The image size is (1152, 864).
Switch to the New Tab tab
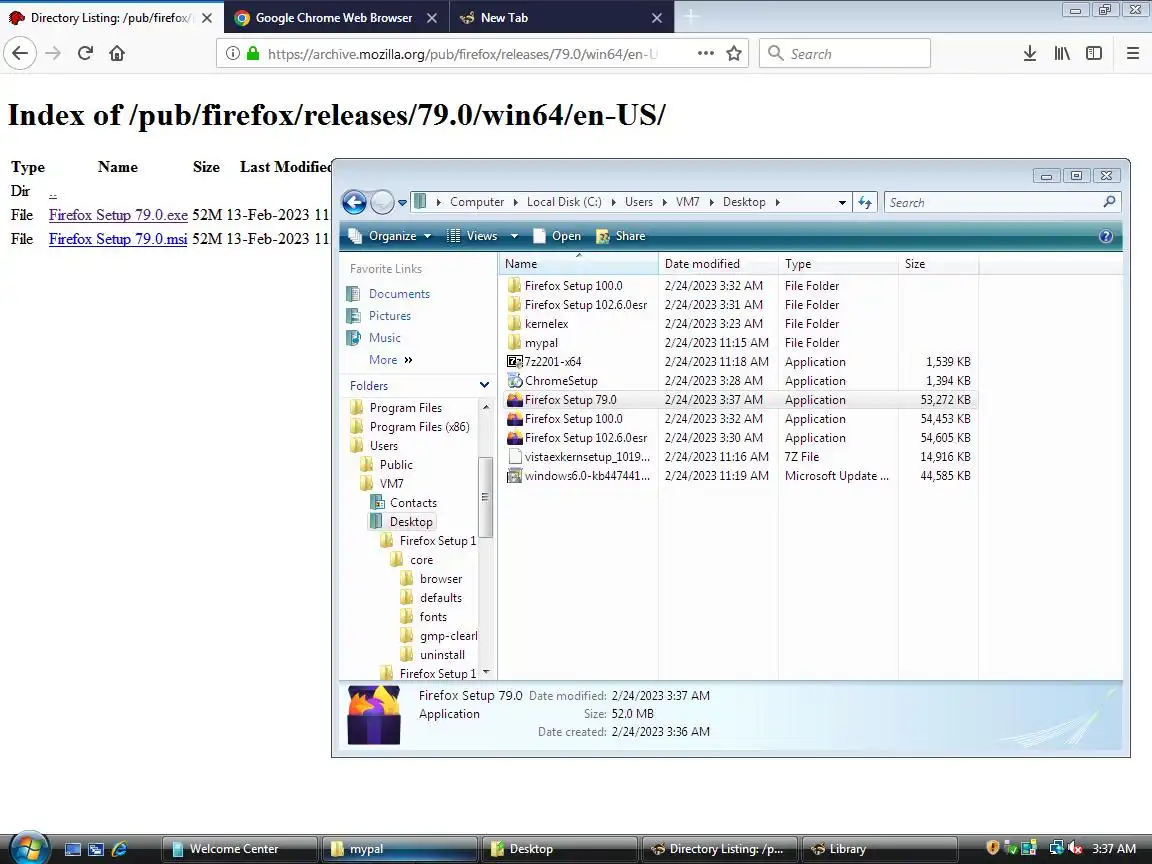[562, 18]
